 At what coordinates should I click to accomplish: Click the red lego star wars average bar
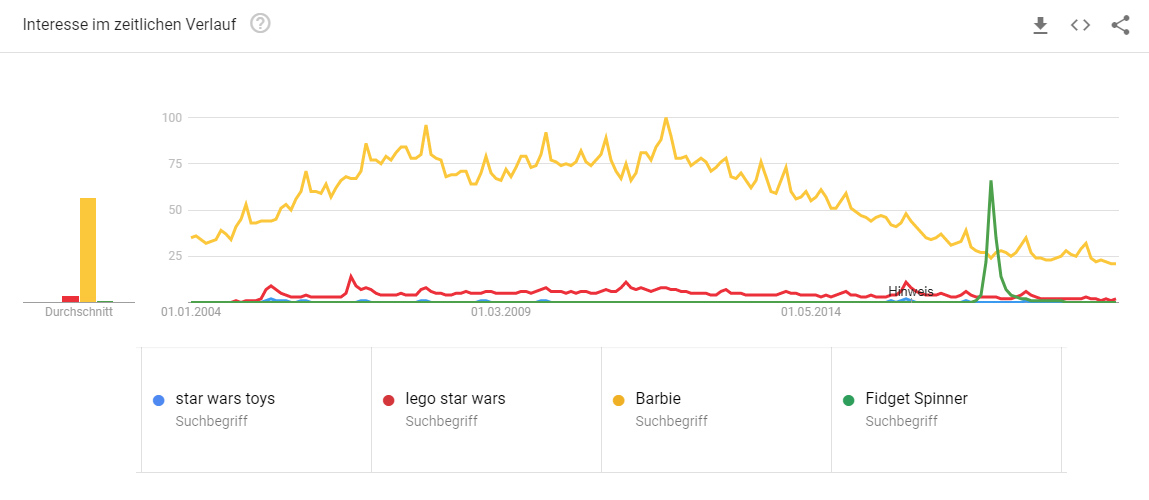[70, 298]
